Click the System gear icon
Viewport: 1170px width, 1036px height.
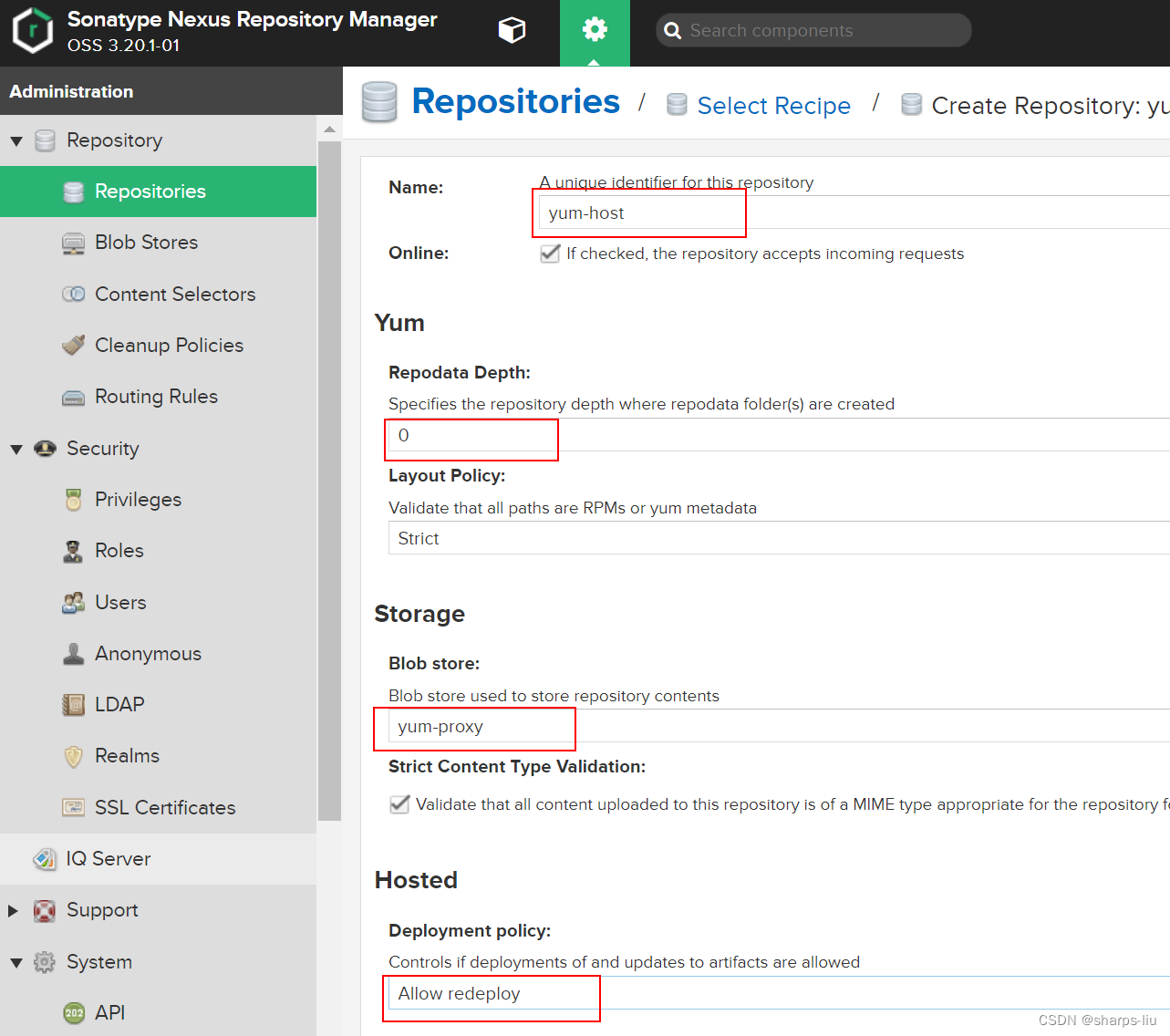point(45,962)
